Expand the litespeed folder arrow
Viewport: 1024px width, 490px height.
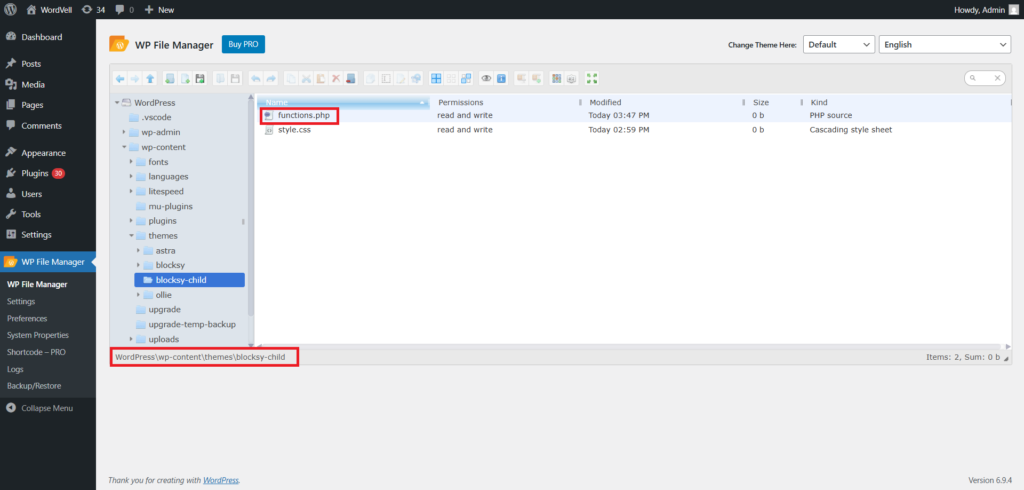[x=131, y=191]
